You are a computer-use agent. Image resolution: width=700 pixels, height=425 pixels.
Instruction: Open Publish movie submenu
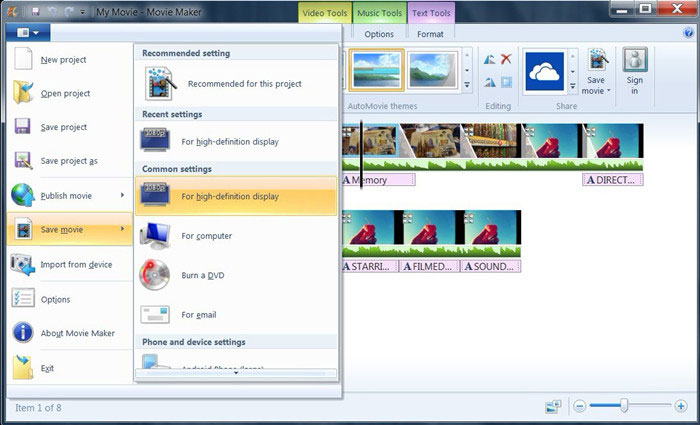70,196
